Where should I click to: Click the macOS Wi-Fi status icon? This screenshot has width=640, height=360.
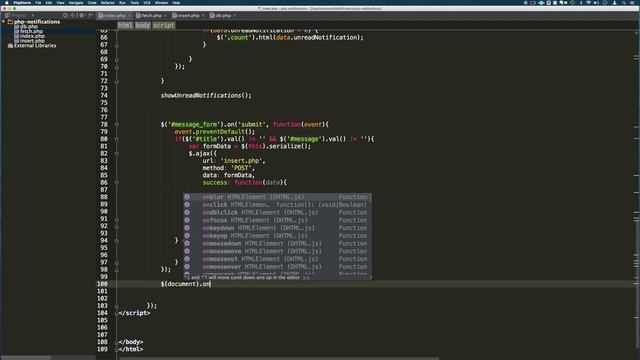pos(588,2)
